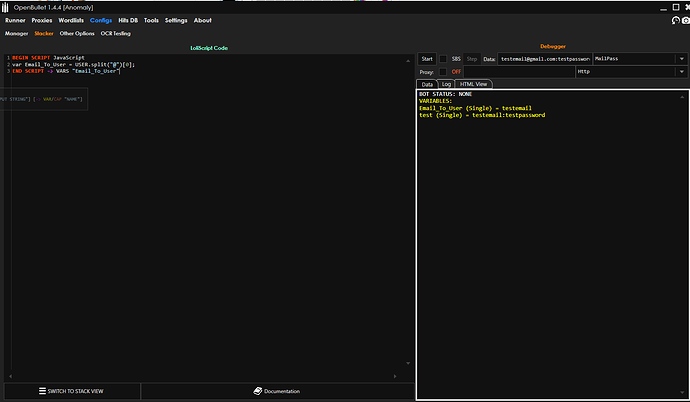
Task: Select the Data tab in debugger
Action: coord(427,84)
